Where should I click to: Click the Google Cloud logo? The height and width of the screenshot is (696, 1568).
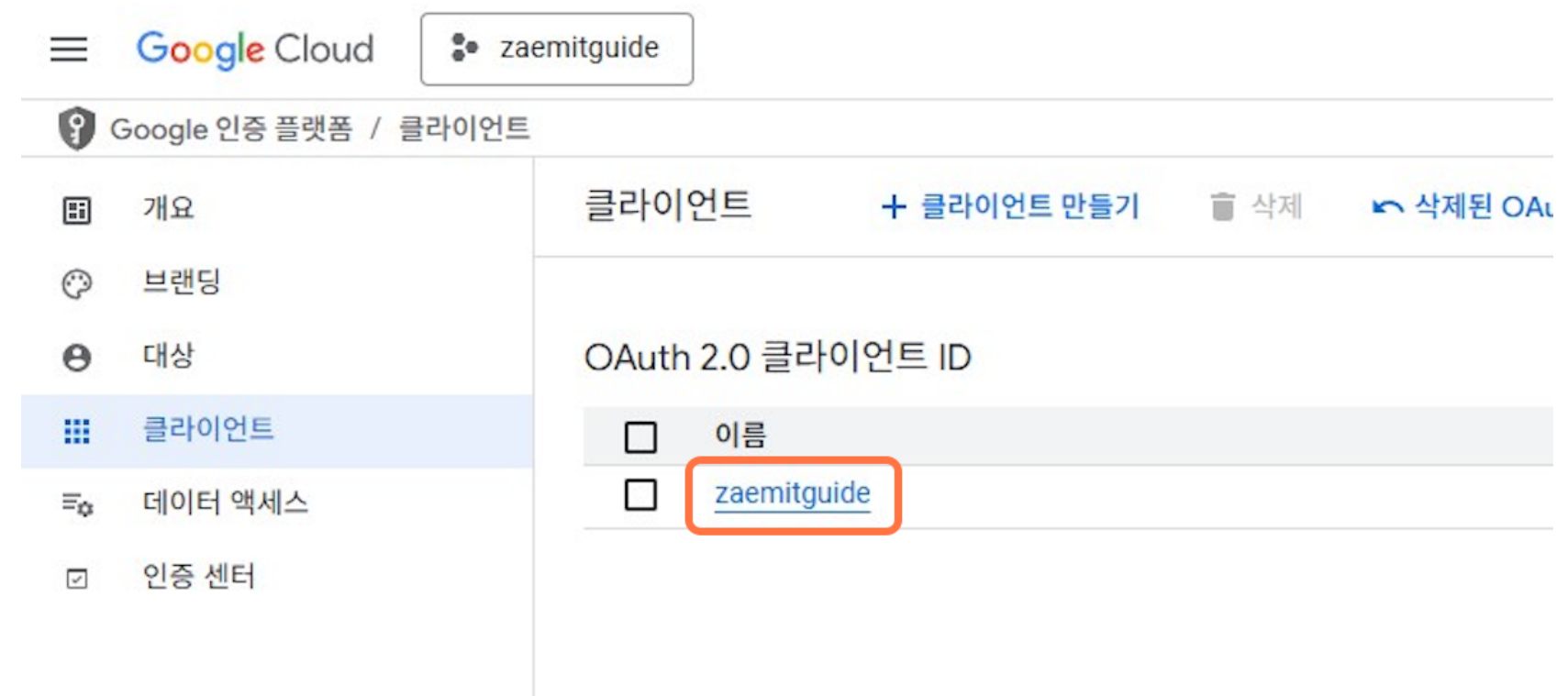[255, 50]
